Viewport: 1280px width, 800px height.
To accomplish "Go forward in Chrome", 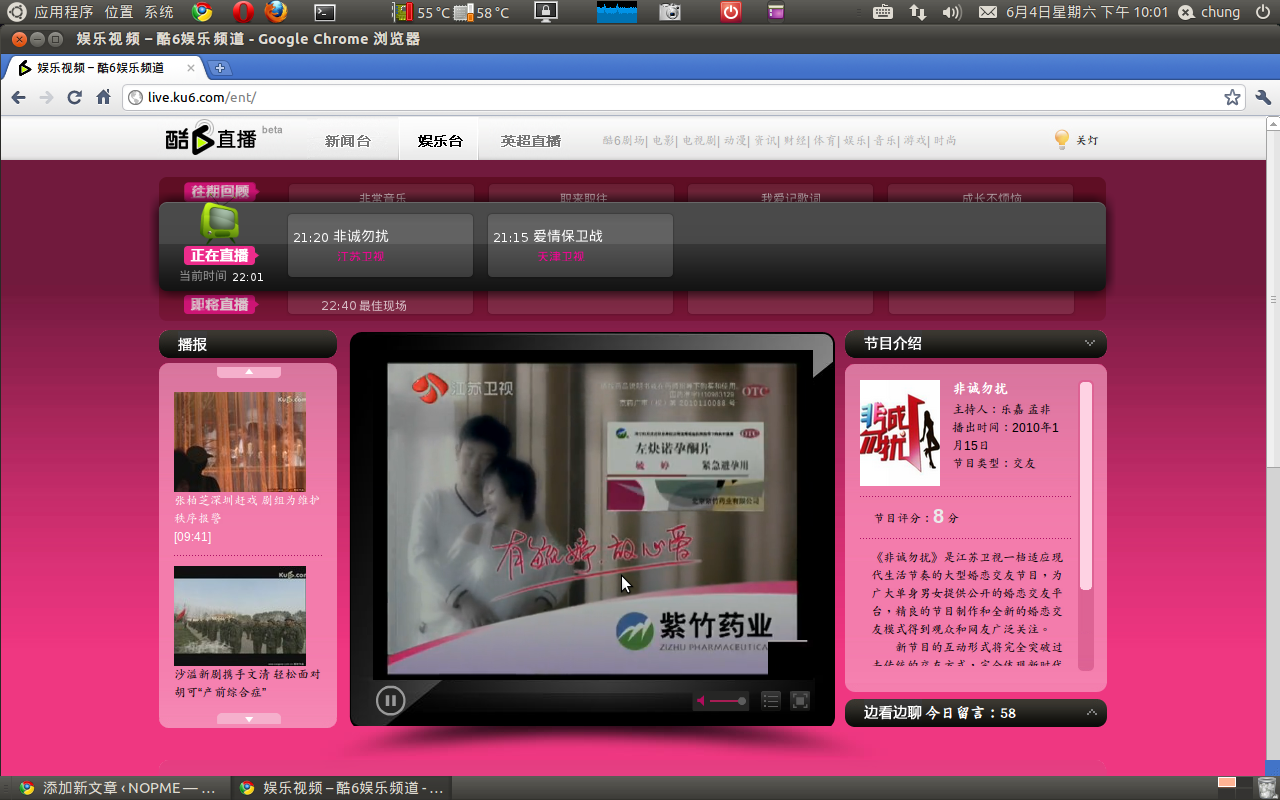I will tap(46, 97).
